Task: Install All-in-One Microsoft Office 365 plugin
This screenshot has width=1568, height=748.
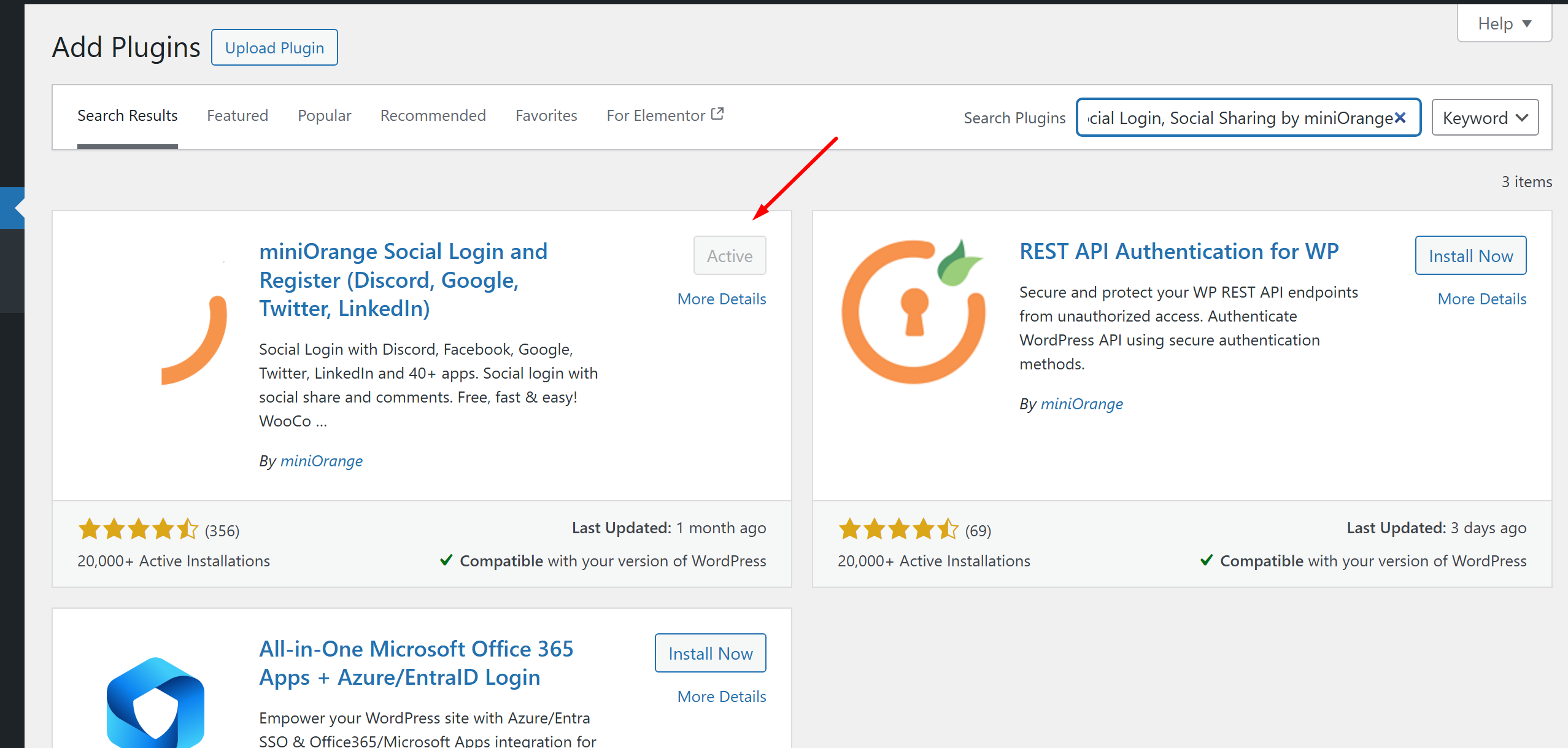Action: pos(710,654)
